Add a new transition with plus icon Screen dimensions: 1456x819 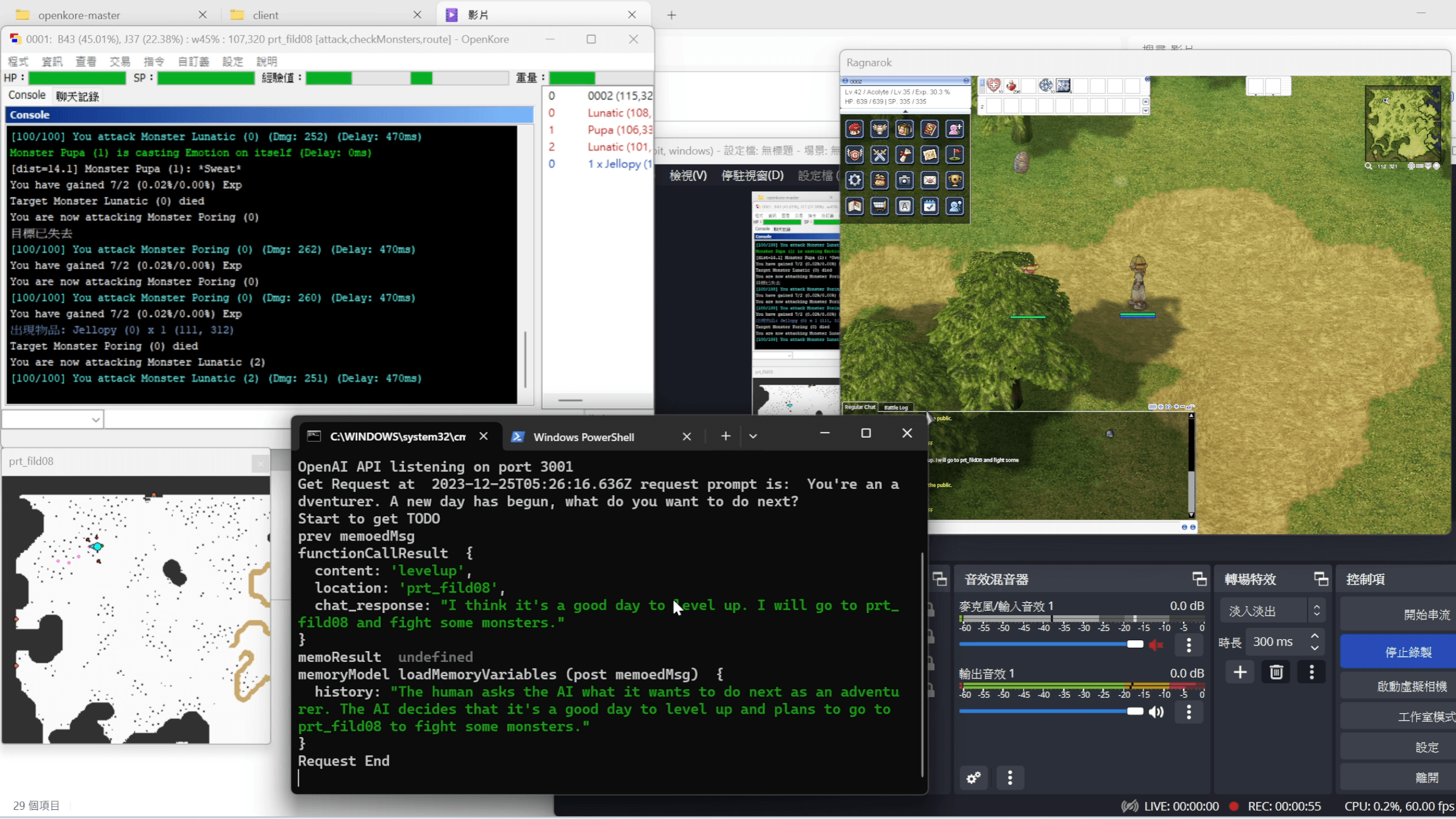pos(1240,672)
